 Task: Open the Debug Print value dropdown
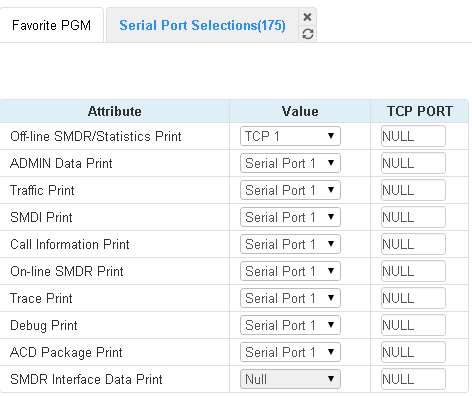tap(290, 325)
